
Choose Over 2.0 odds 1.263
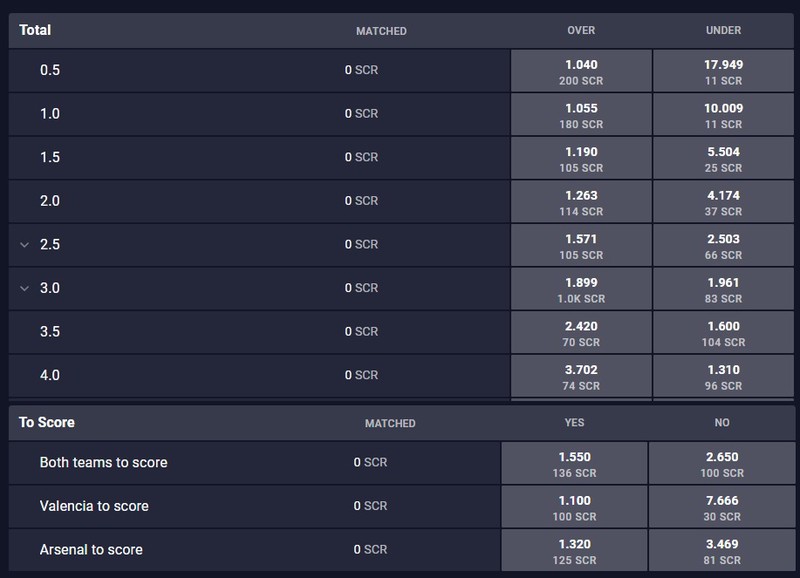pyautogui.click(x=581, y=202)
